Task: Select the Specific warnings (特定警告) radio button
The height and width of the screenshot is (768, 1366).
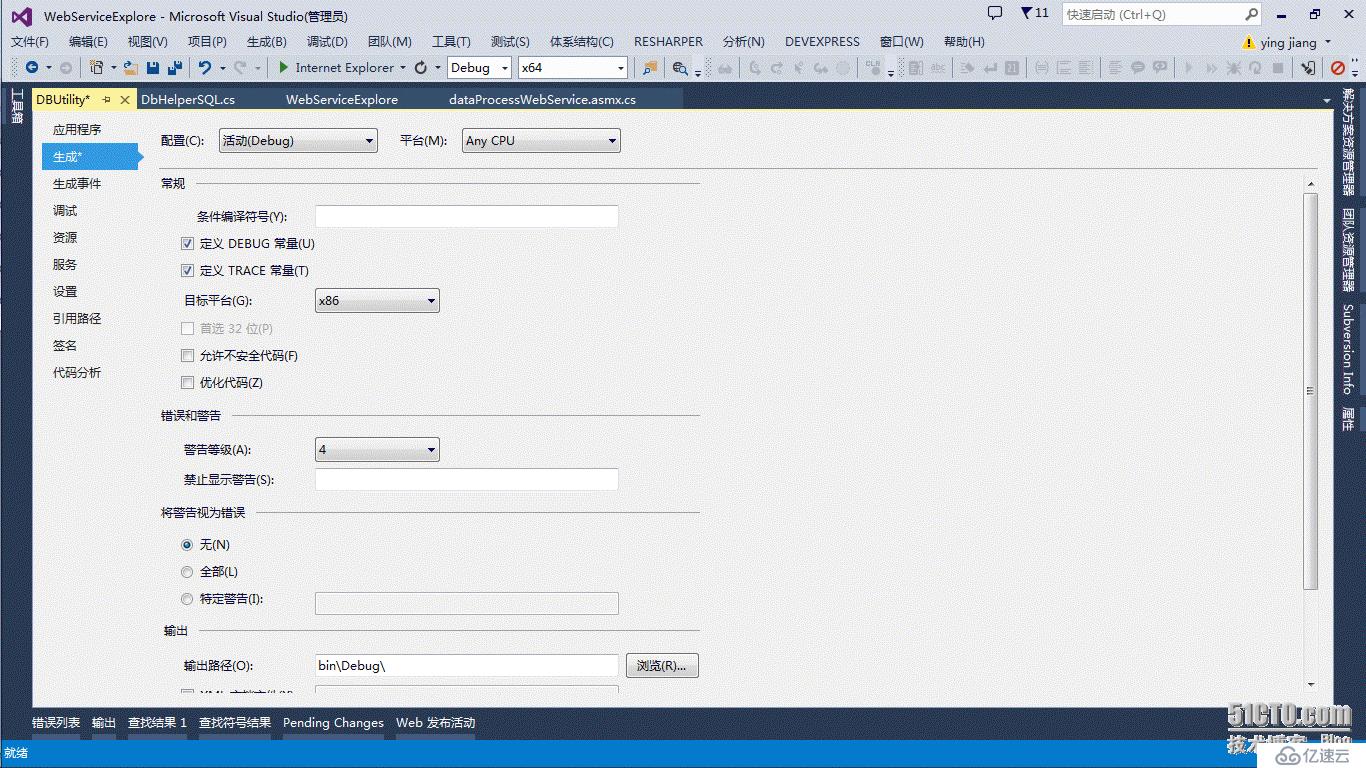Action: pyautogui.click(x=187, y=599)
